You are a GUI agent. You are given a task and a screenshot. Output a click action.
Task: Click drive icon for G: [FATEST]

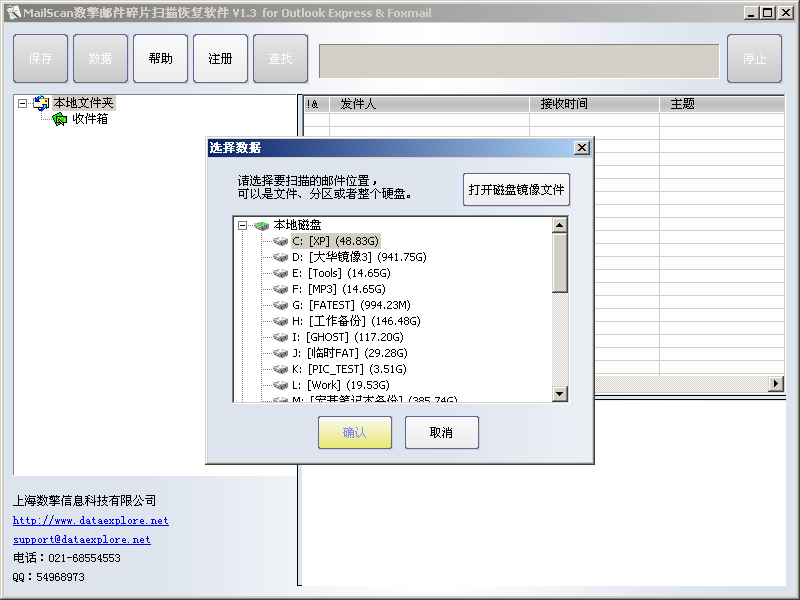[280, 305]
